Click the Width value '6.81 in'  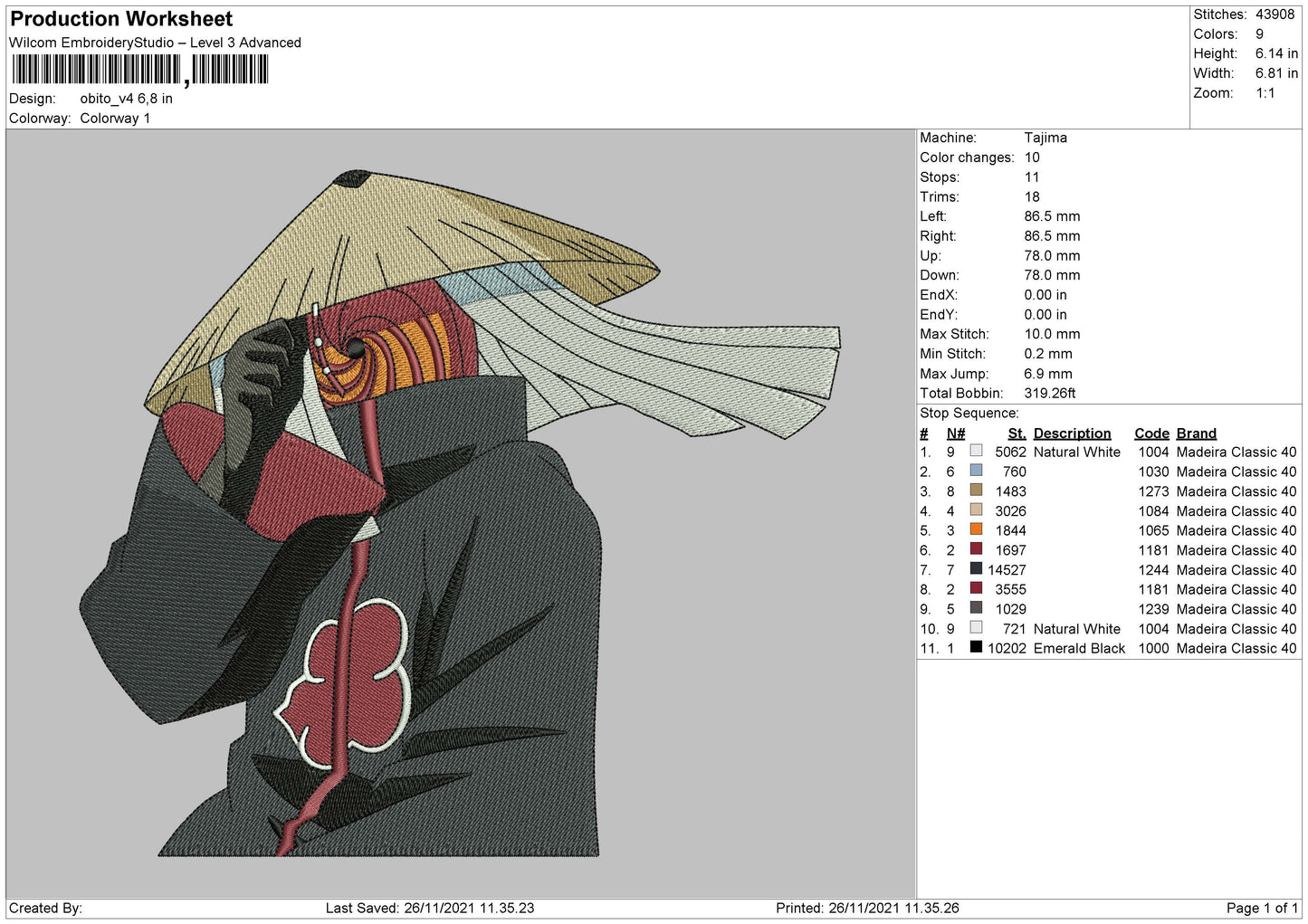[x=1276, y=73]
